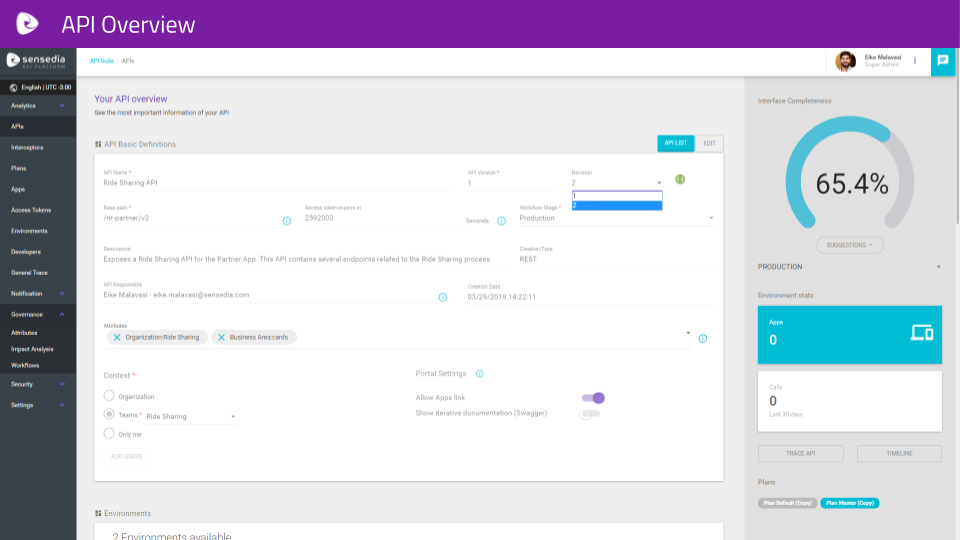Viewport: 960px width, 540px height.
Task: Select the Teams context radio button
Action: pos(109,414)
